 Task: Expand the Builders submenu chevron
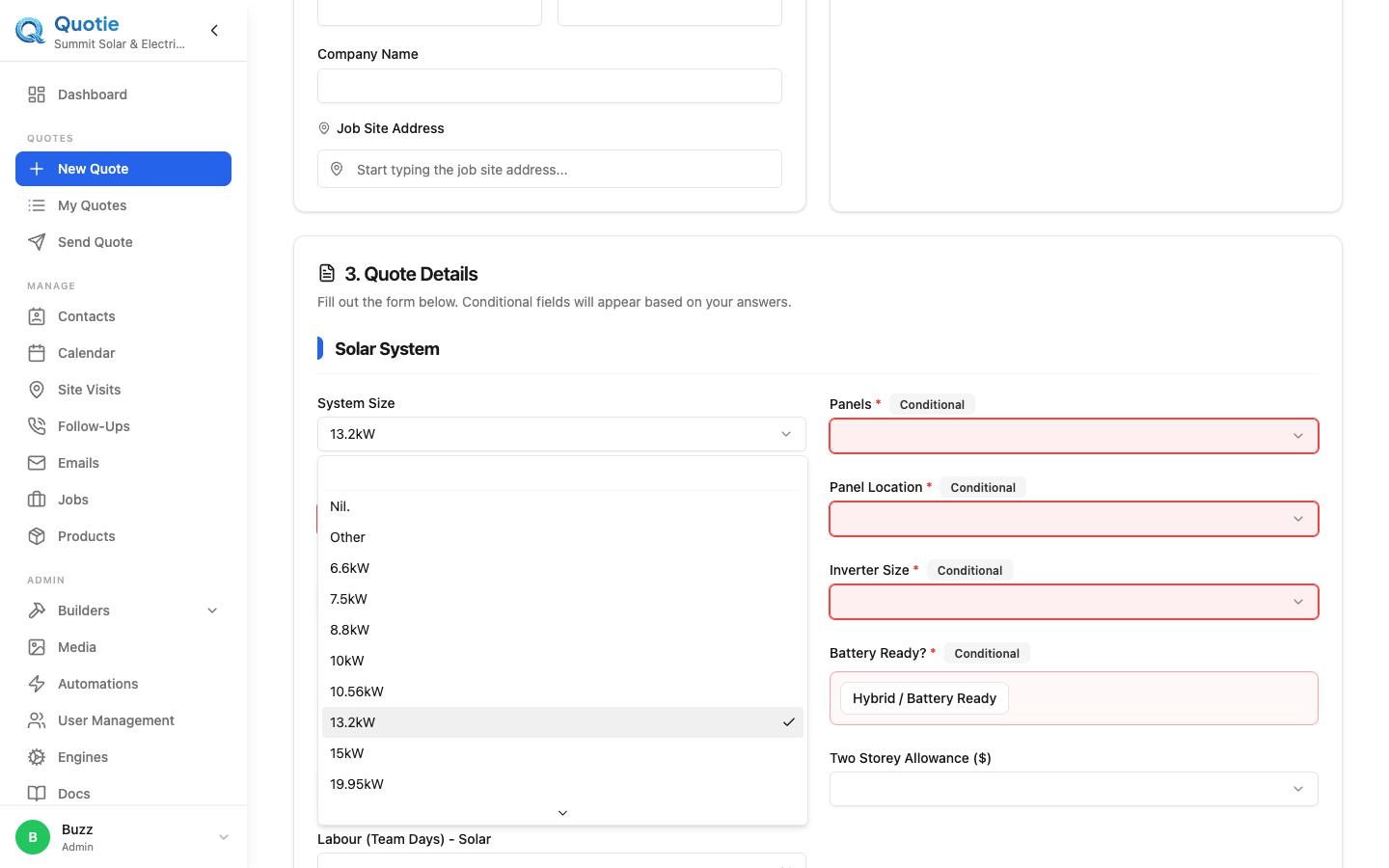[x=212, y=610]
